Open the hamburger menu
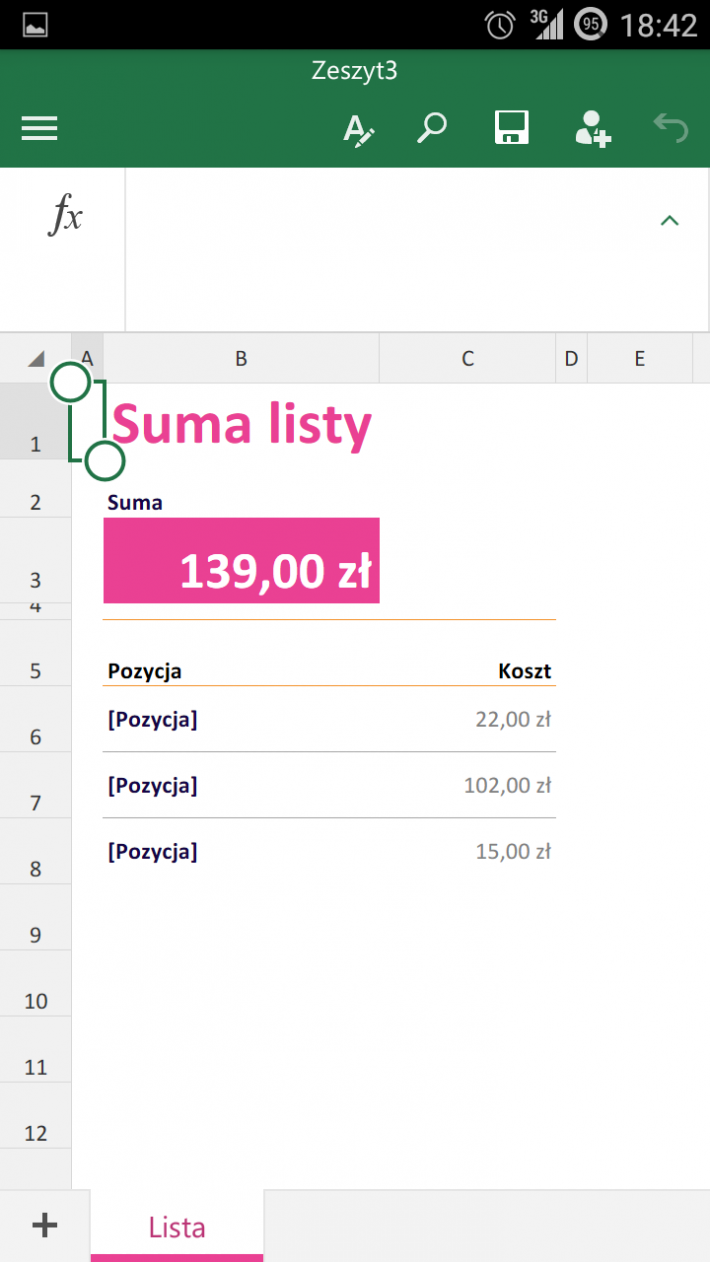 point(39,128)
